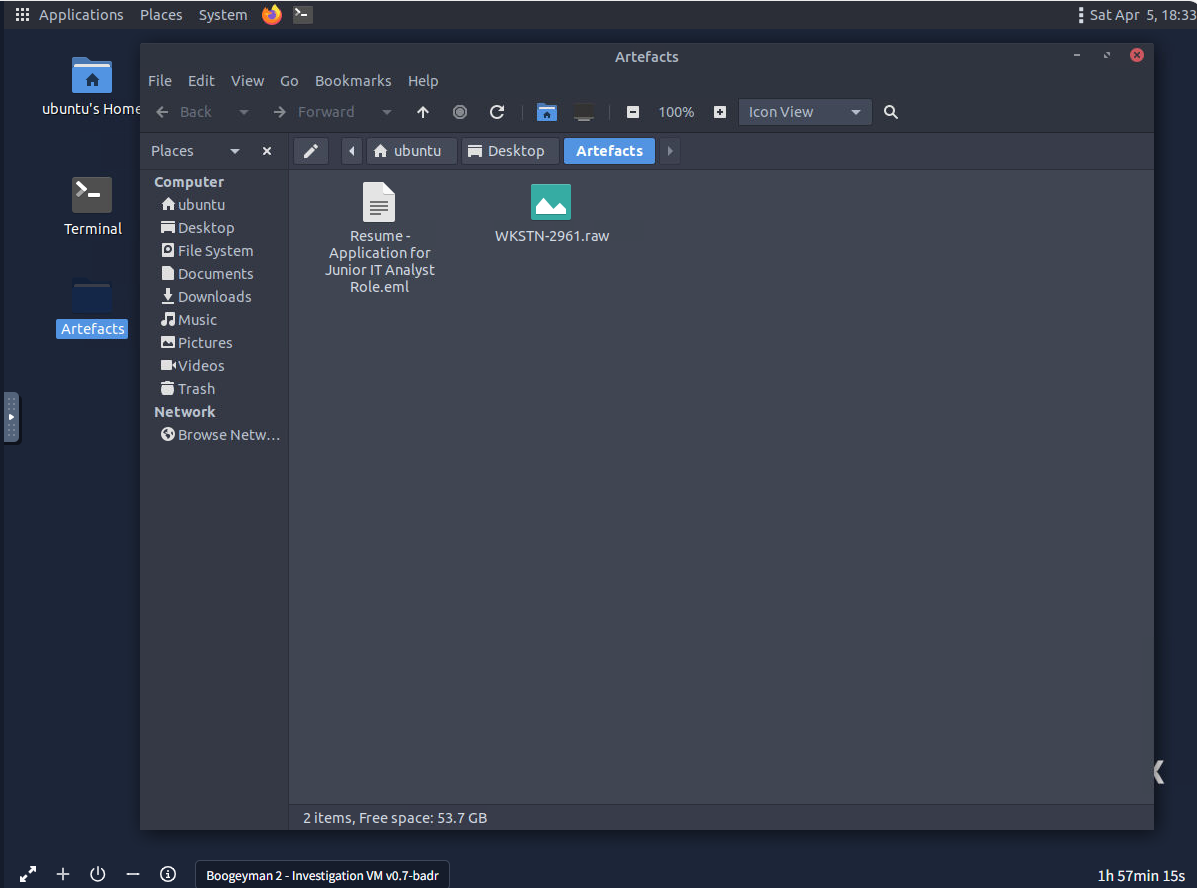This screenshot has height=888, width=1197.
Task: Click the power icon in the bottom bar
Action: [98, 874]
